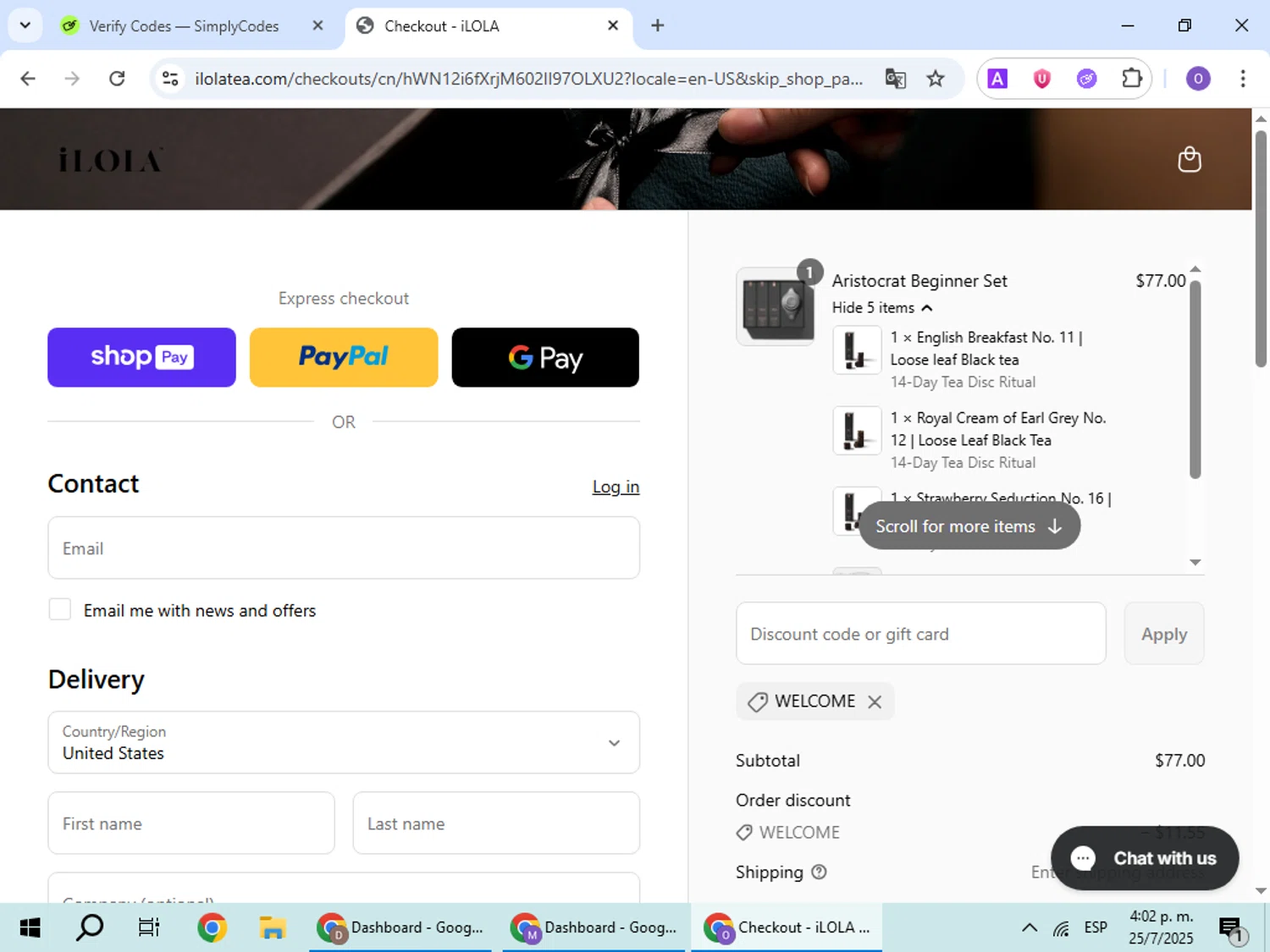Image resolution: width=1270 pixels, height=952 pixels.
Task: Click the browser address bar URL
Action: point(529,79)
